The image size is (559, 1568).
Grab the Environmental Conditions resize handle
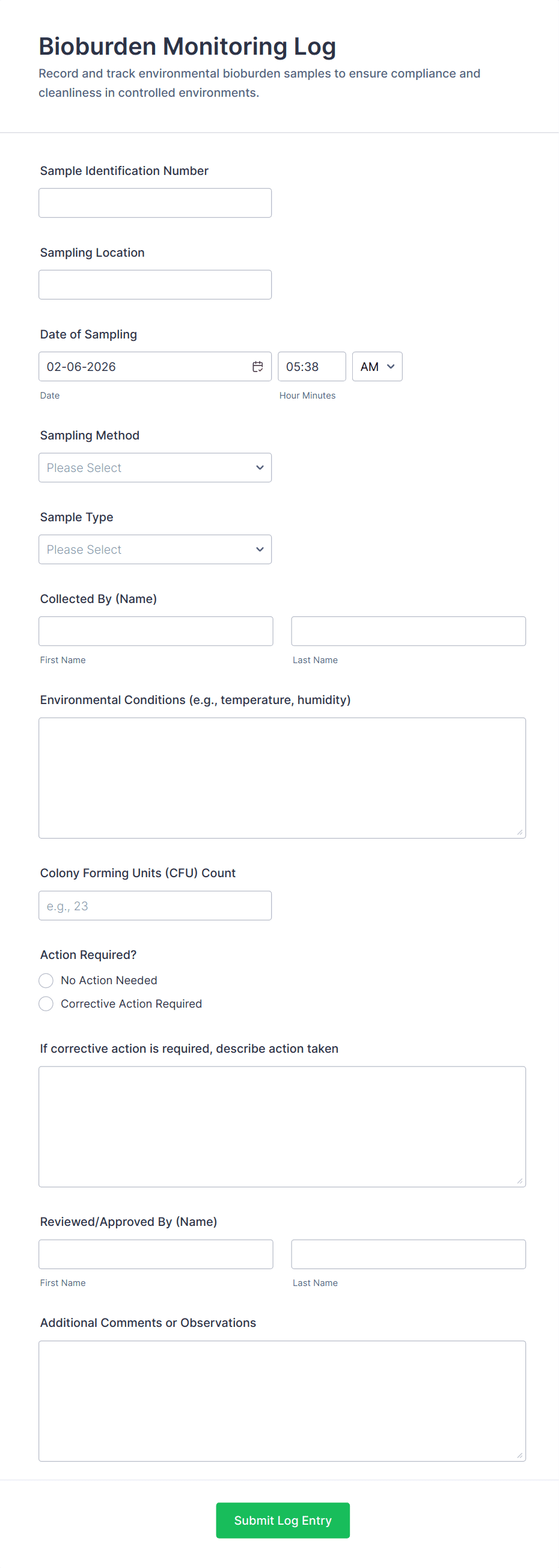click(x=519, y=832)
